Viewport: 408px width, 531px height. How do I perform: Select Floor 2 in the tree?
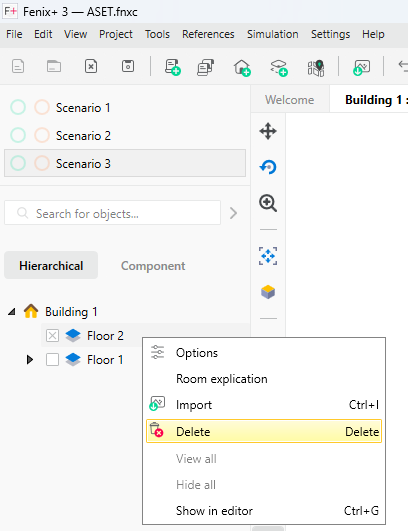pyautogui.click(x=105, y=336)
